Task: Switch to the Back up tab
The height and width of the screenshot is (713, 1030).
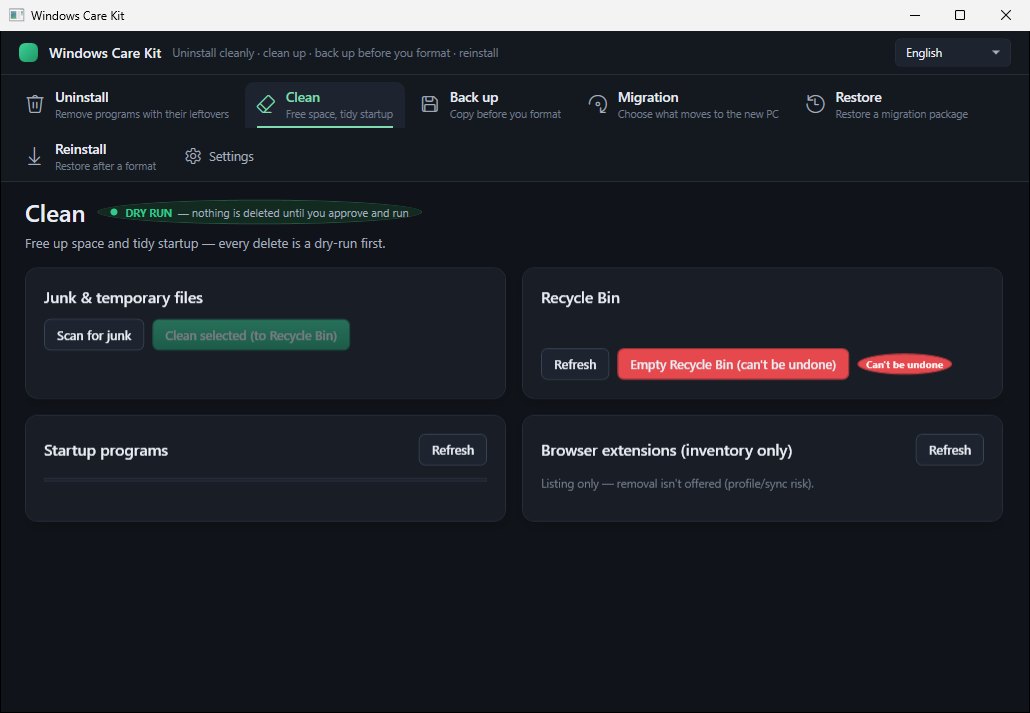Action: (x=491, y=105)
